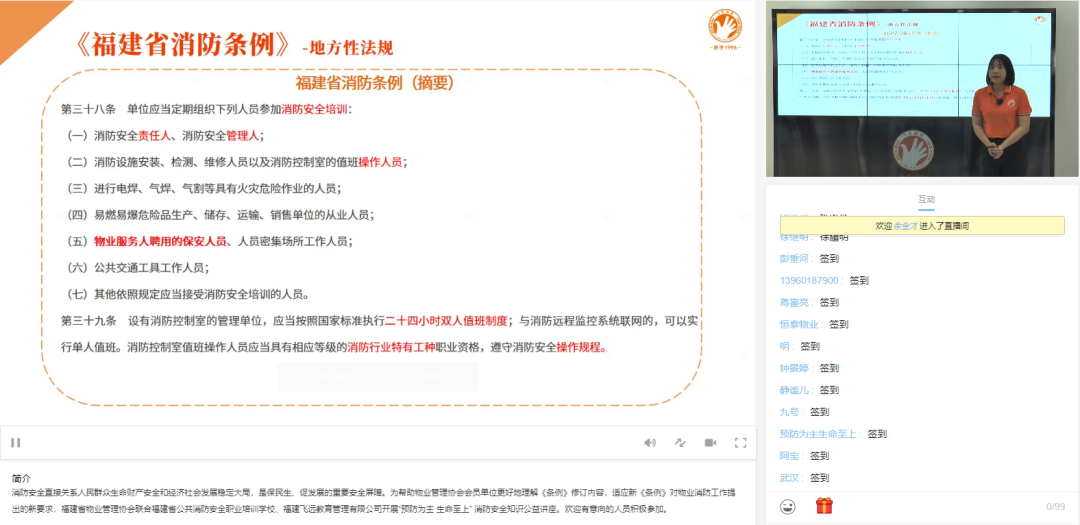
Task: Open the red gift box icon
Action: [x=824, y=506]
